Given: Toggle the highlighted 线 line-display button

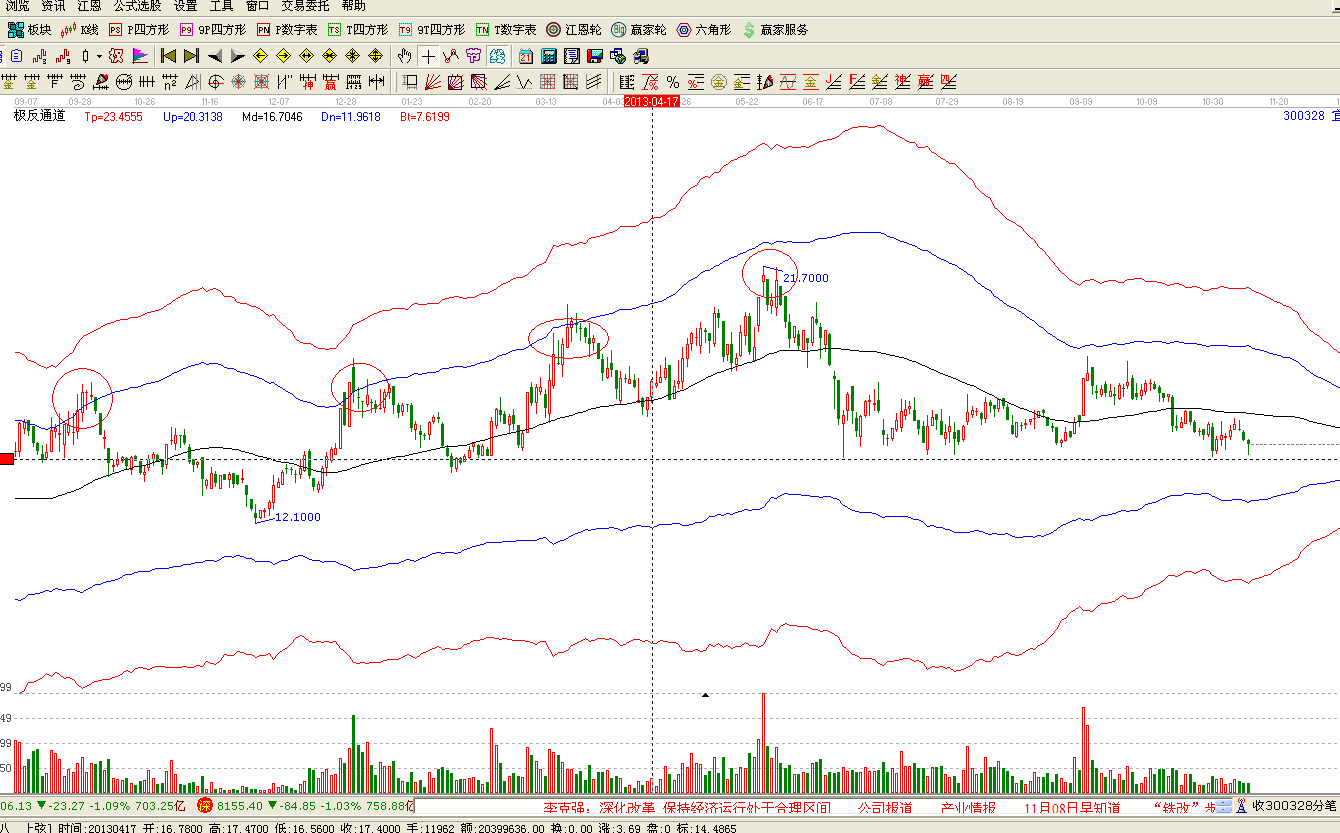Looking at the screenshot, I should coord(497,56).
